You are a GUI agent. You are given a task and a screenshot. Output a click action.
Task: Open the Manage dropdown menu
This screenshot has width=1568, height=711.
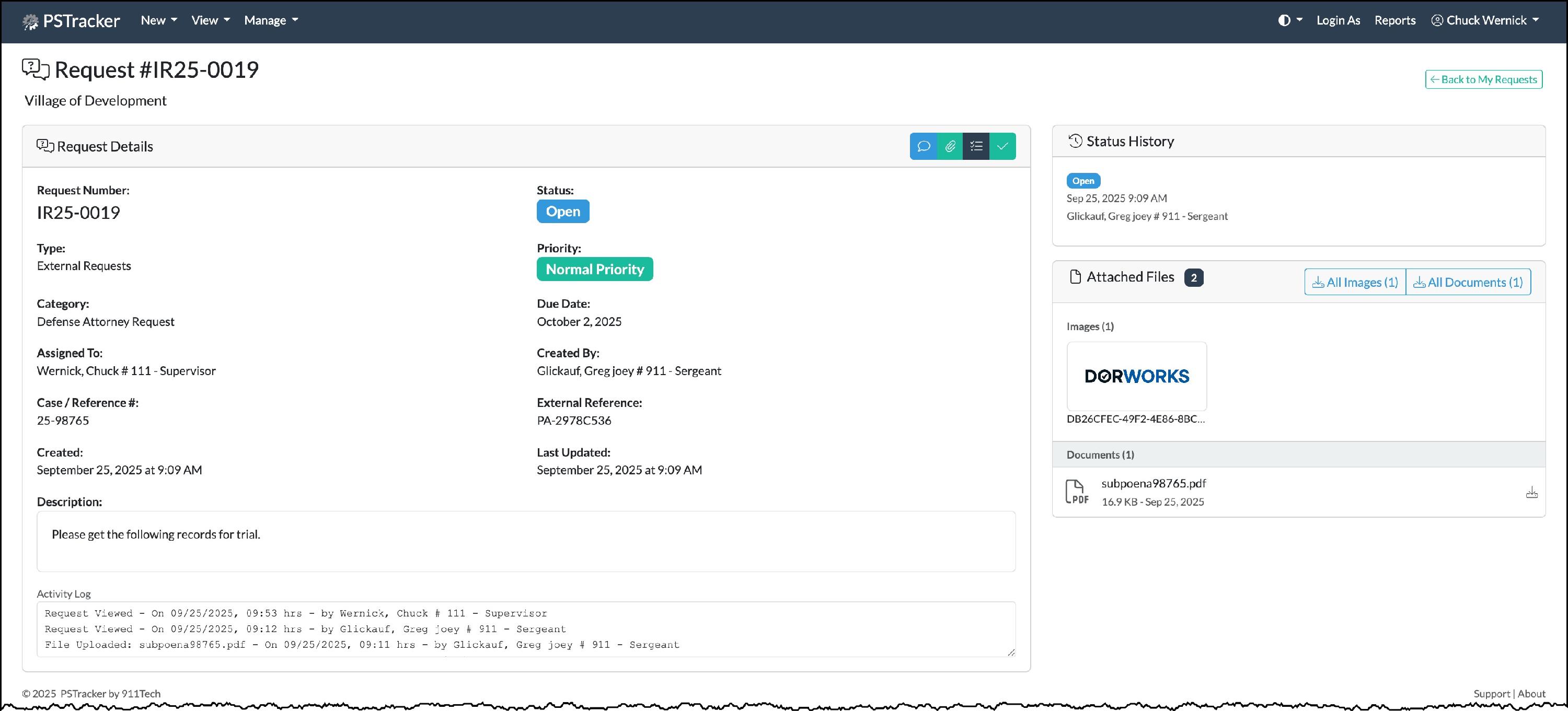pos(271,20)
